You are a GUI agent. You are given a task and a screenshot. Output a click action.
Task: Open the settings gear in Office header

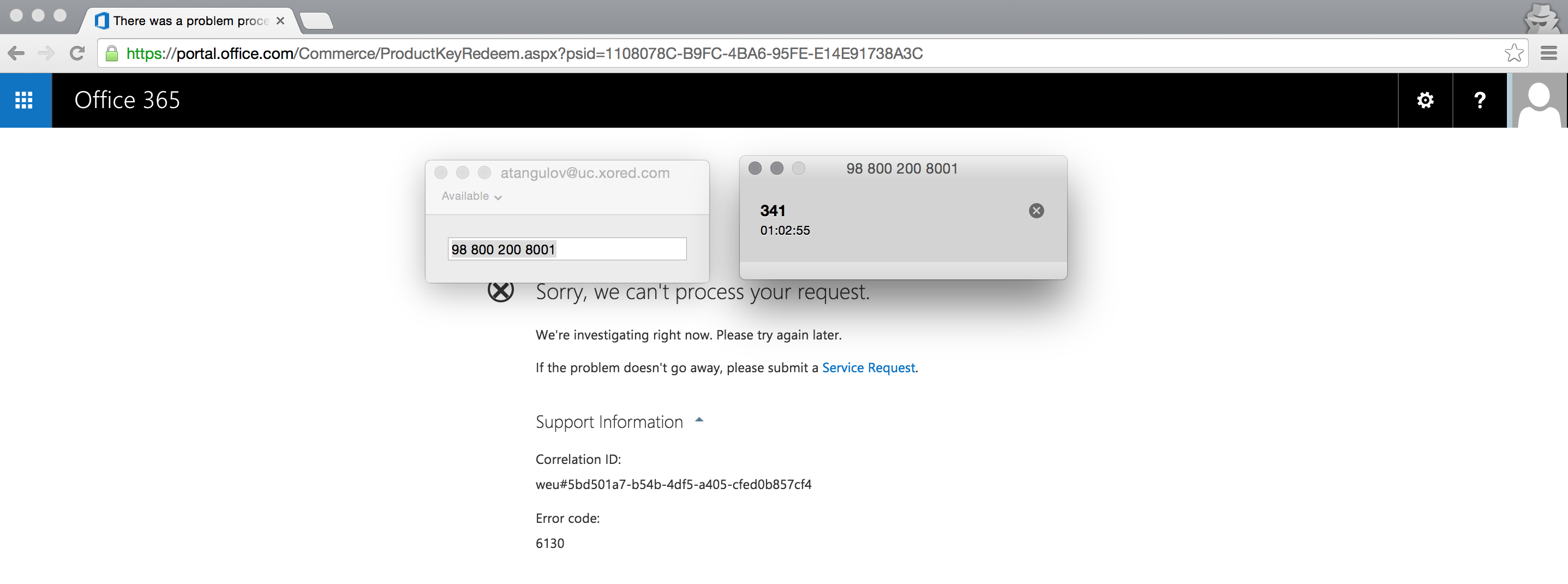1425,100
